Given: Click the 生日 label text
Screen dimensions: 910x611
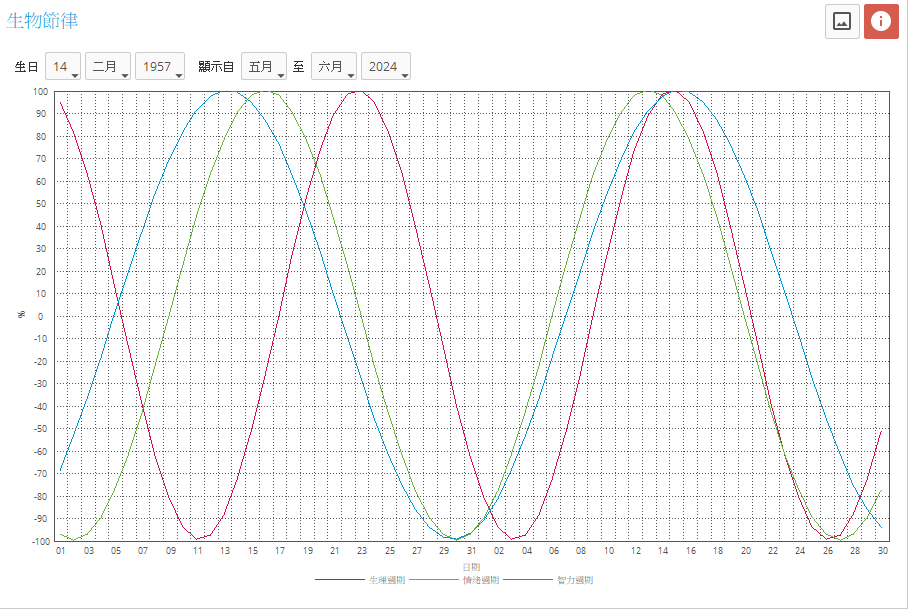Looking at the screenshot, I should (26, 67).
